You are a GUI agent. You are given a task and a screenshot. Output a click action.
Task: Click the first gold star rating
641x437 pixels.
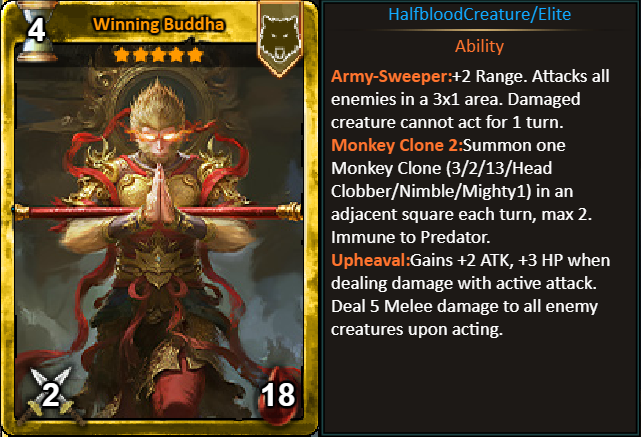click(x=121, y=54)
